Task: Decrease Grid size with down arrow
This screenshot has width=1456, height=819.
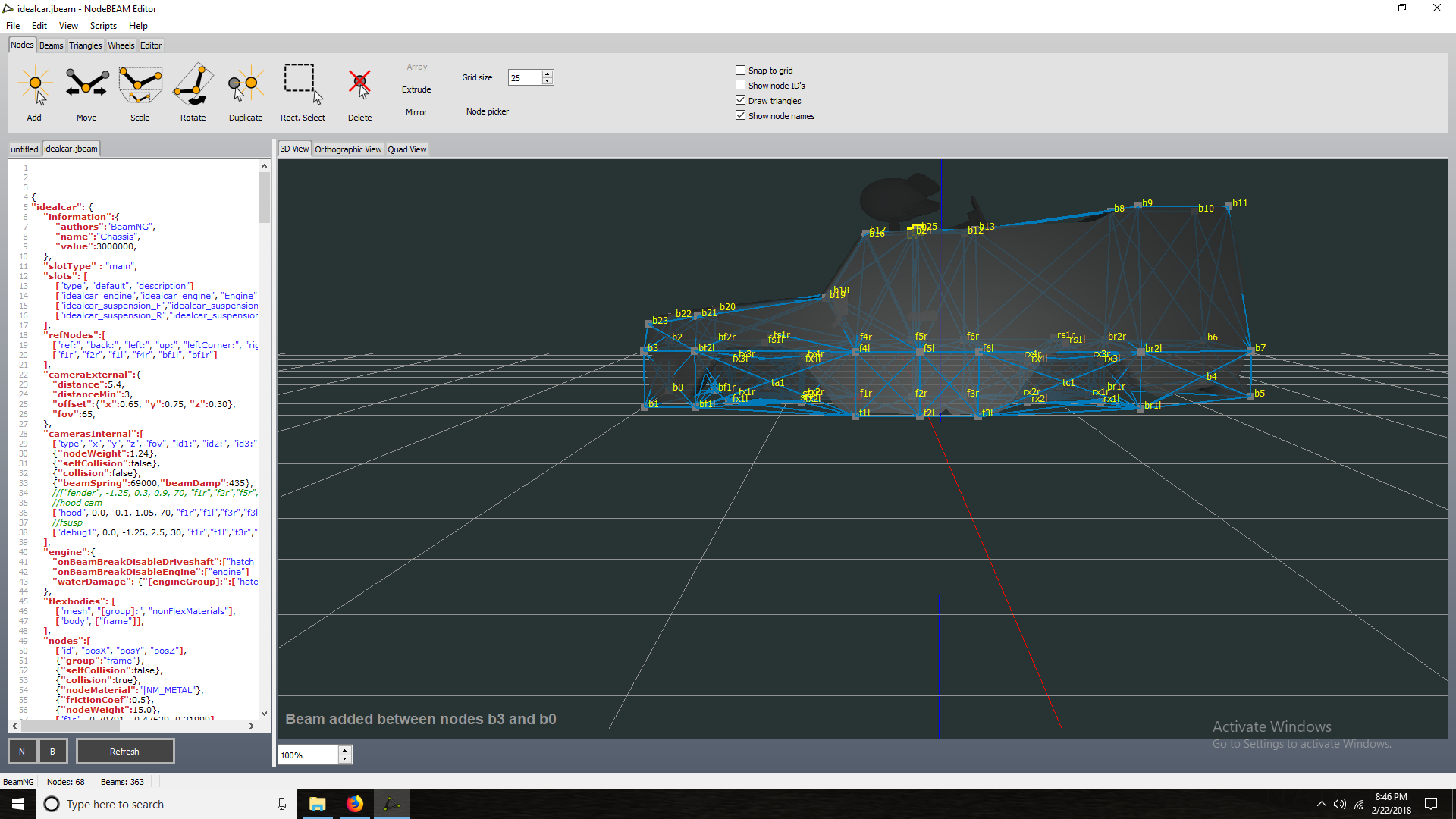Action: point(548,81)
